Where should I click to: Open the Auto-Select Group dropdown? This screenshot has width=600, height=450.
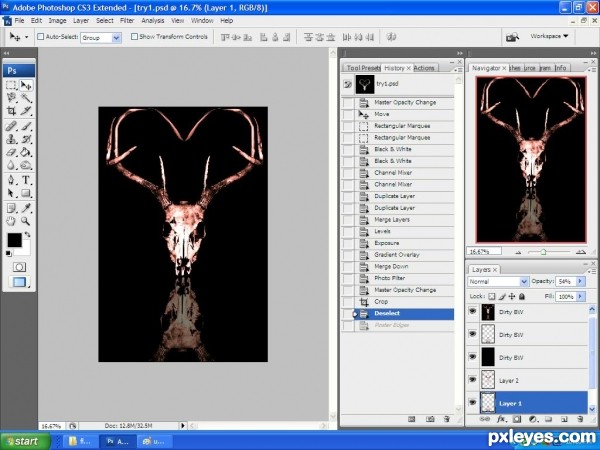coord(116,38)
